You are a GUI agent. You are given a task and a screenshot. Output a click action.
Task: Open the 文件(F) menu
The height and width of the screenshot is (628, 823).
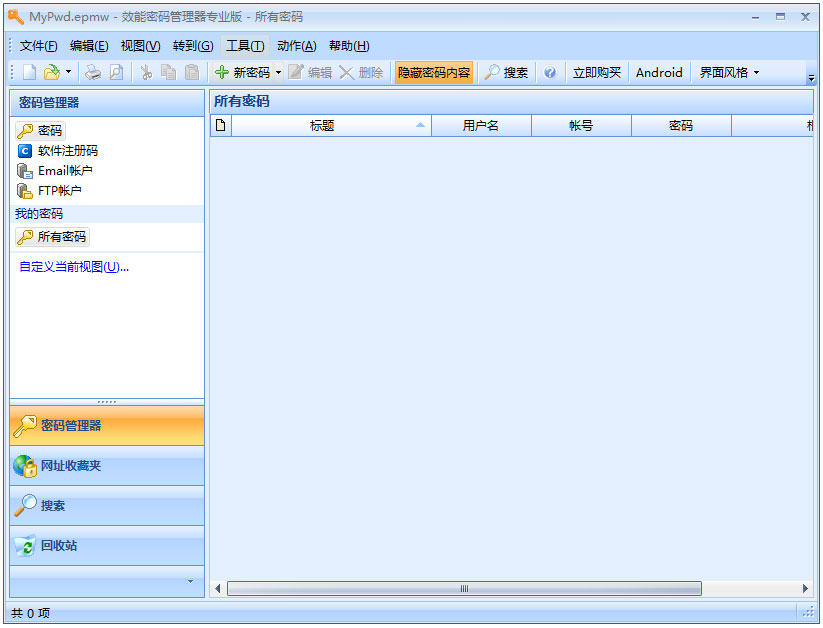coord(38,46)
